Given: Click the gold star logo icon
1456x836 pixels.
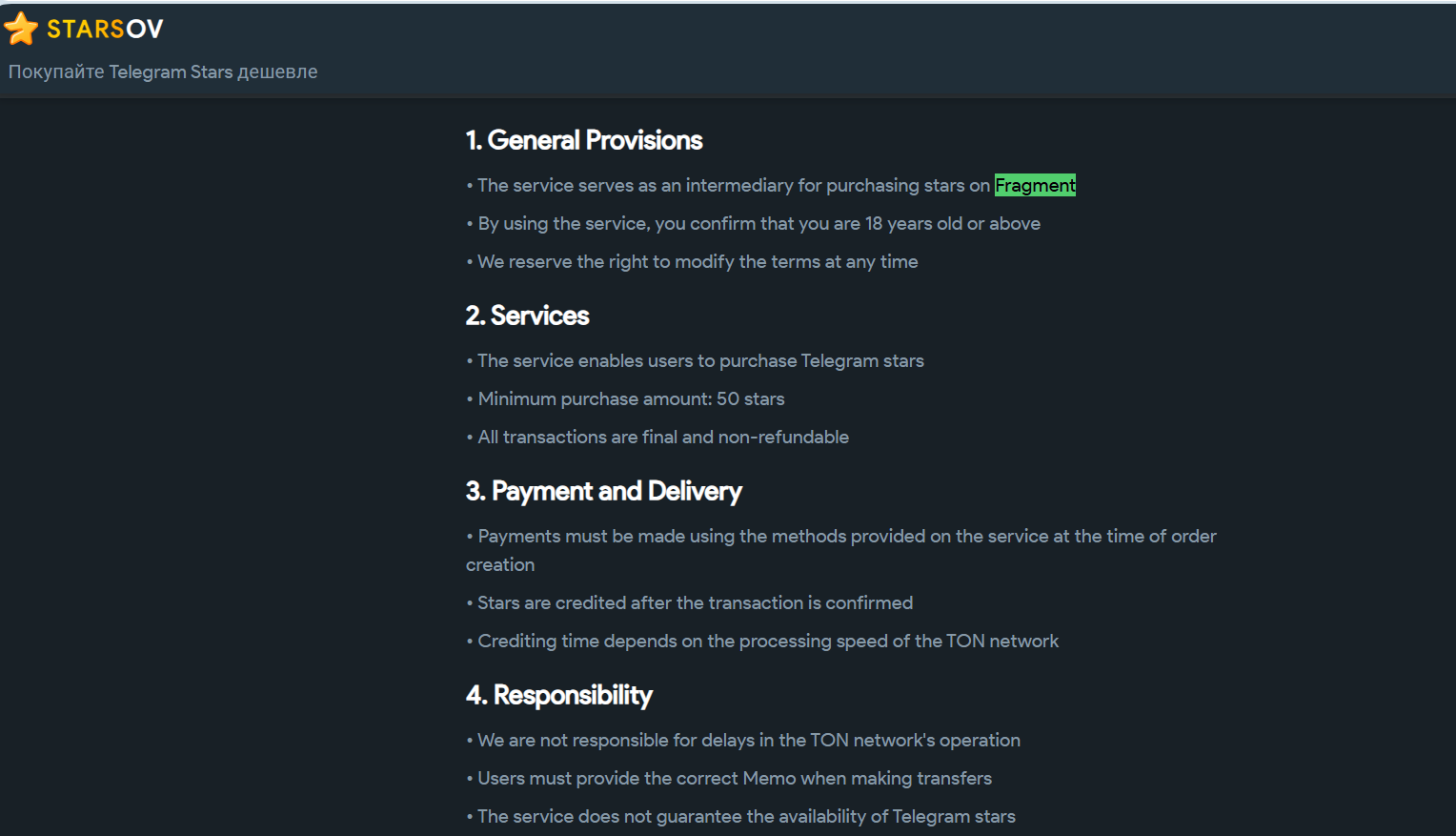Looking at the screenshot, I should pos(21,30).
